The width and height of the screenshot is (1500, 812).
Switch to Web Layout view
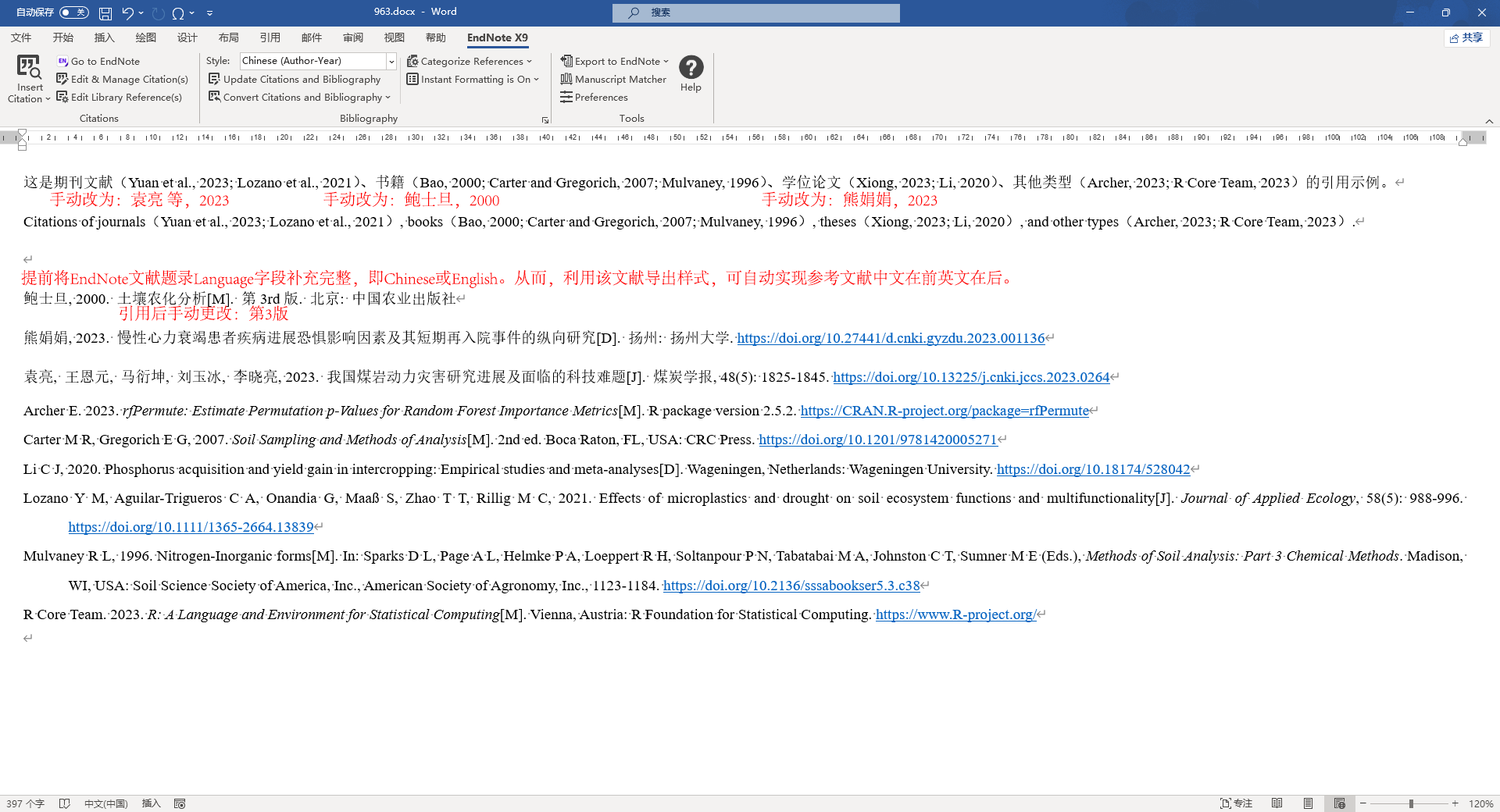[1340, 803]
